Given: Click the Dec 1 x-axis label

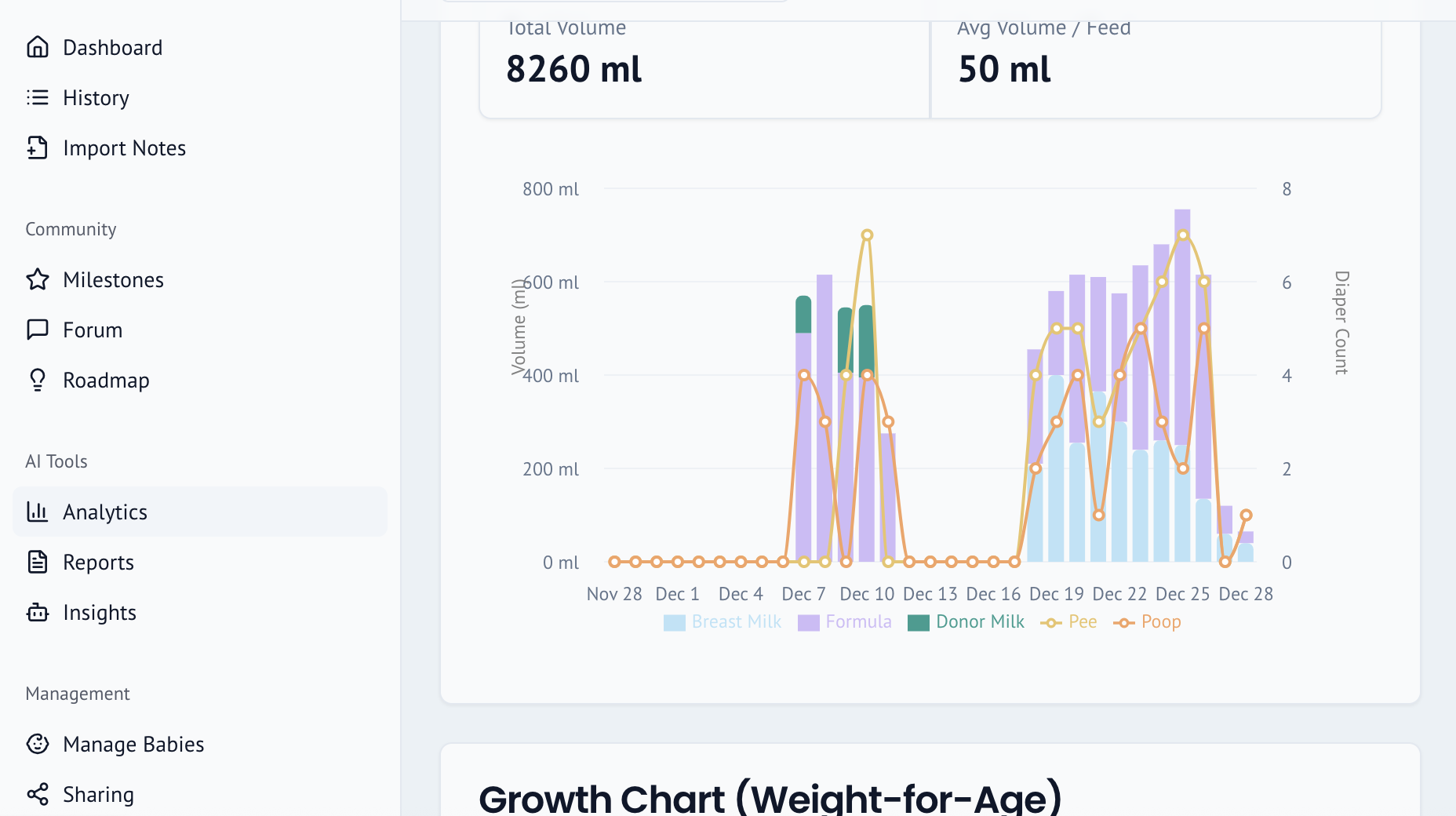Looking at the screenshot, I should coord(677,594).
